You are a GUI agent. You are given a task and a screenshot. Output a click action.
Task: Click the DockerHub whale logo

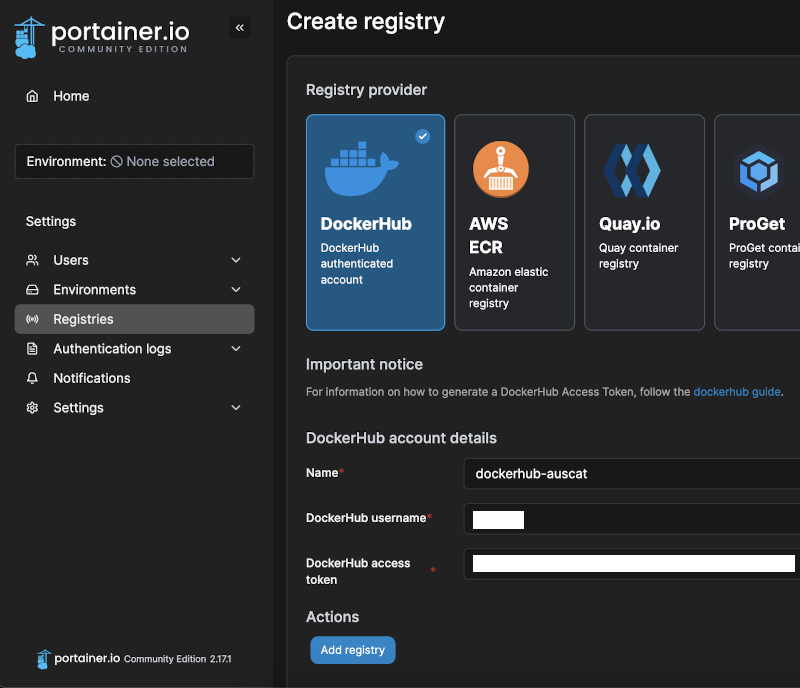coord(361,169)
